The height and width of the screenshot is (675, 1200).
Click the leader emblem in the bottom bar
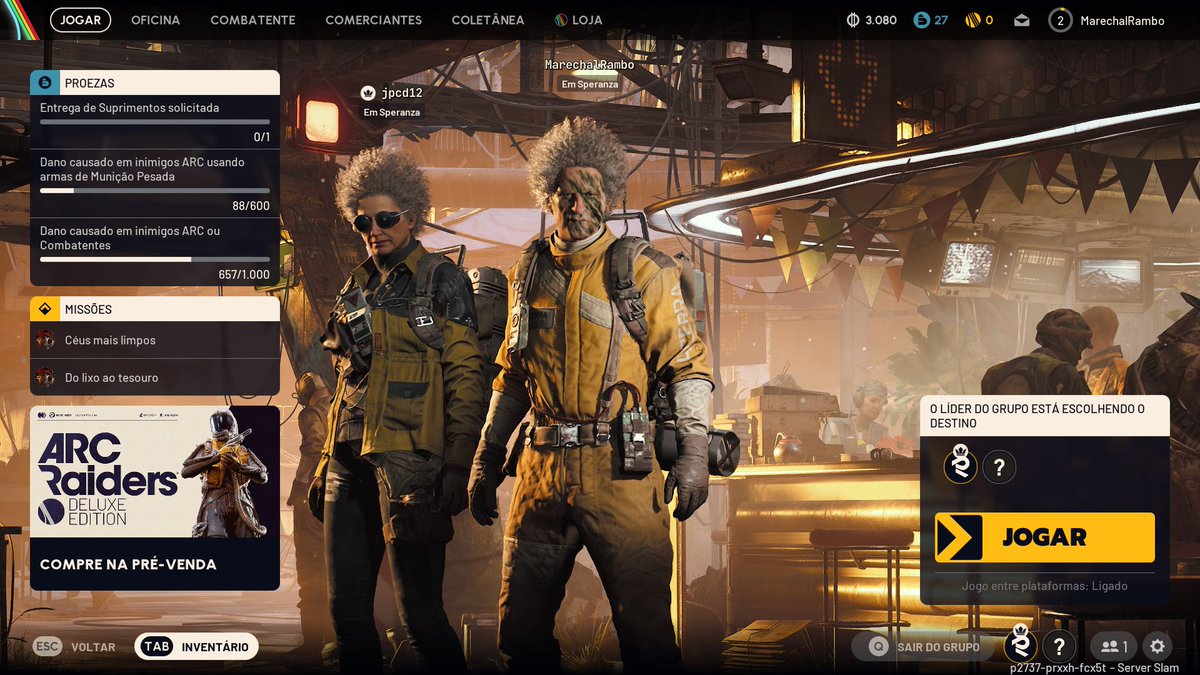pos(1021,644)
